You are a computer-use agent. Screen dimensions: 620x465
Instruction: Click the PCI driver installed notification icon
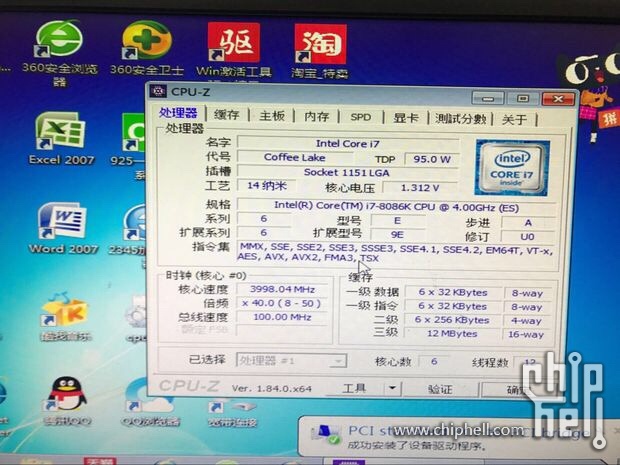click(327, 435)
